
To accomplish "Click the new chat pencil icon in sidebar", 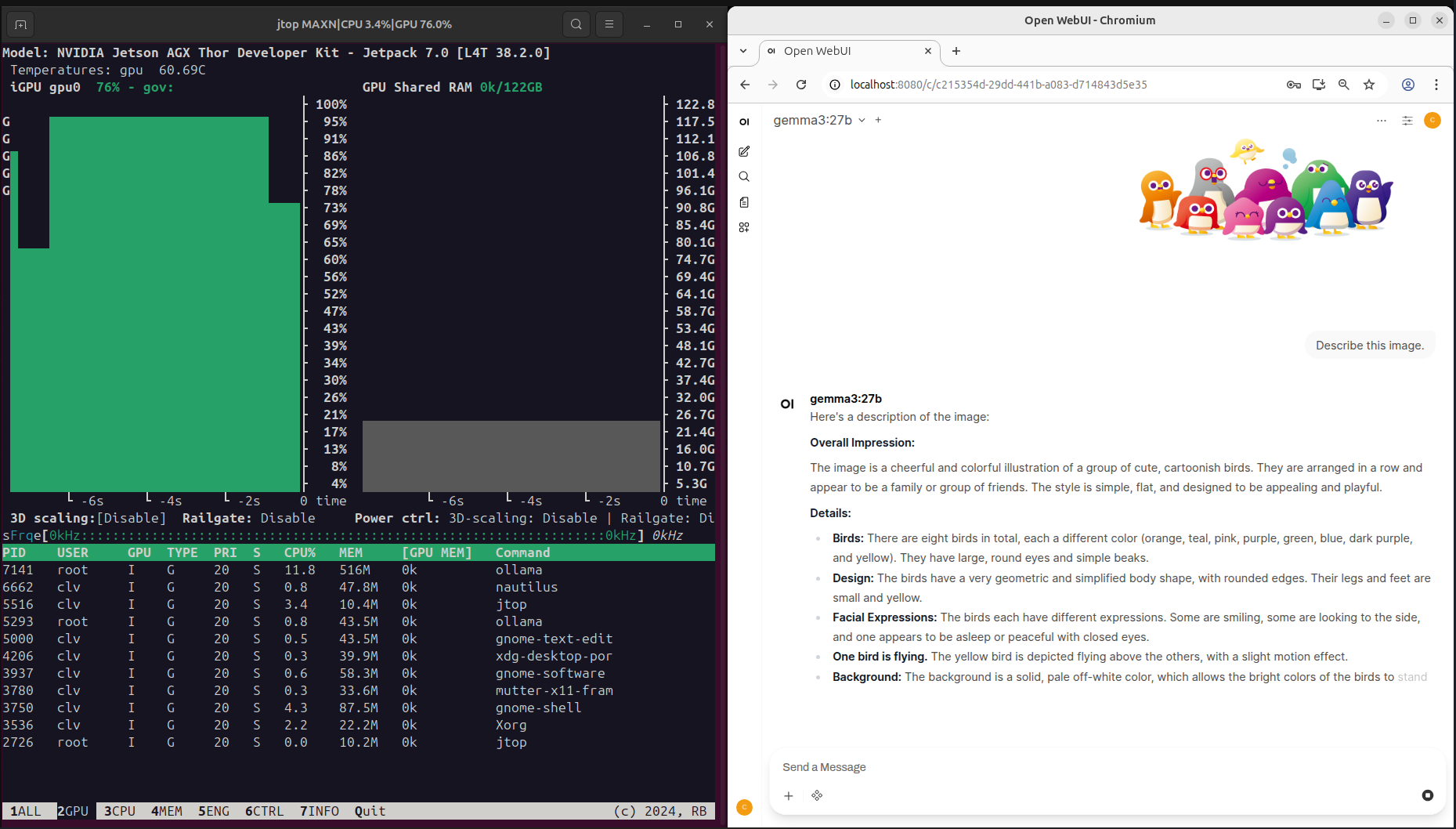I will [744, 151].
